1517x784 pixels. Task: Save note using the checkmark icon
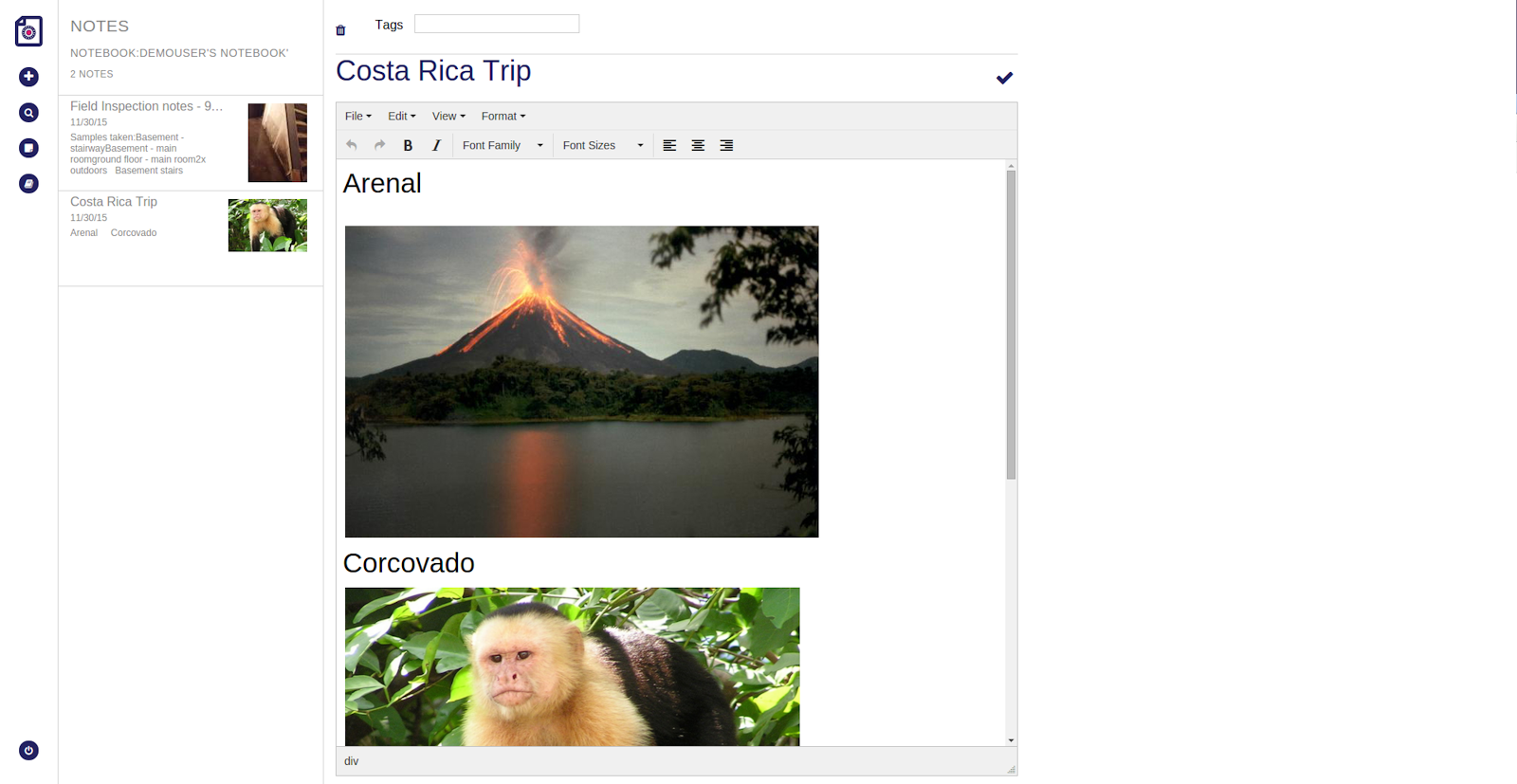(1005, 78)
